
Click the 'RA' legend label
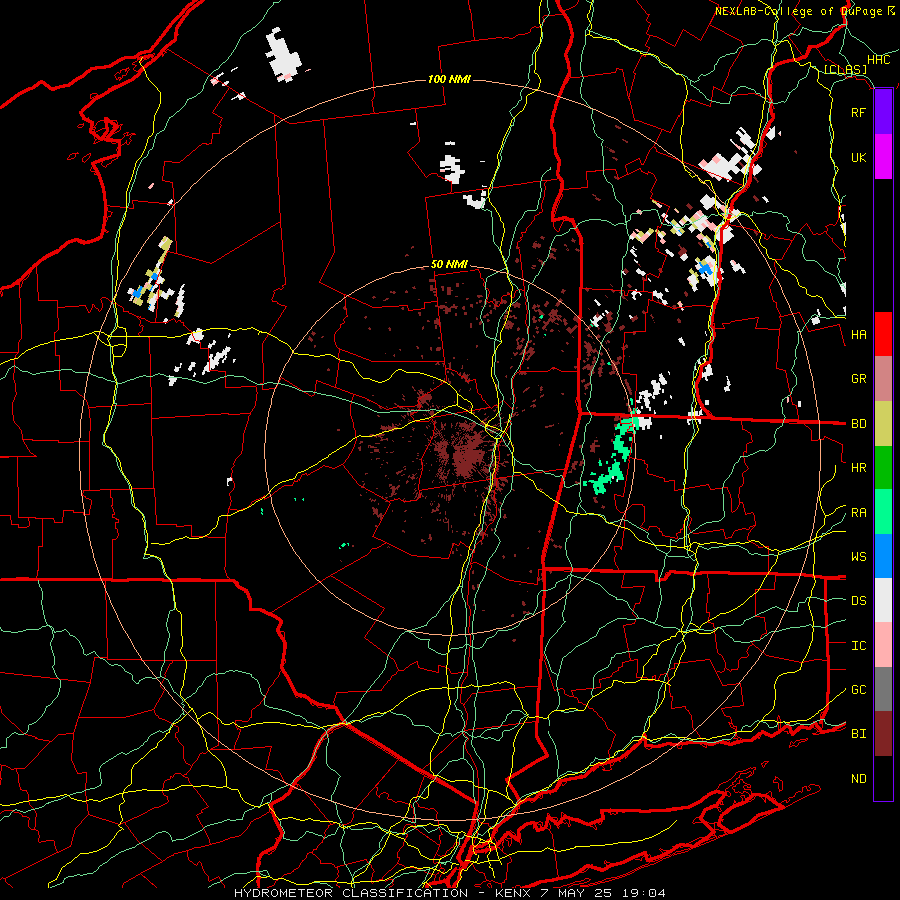(x=858, y=513)
